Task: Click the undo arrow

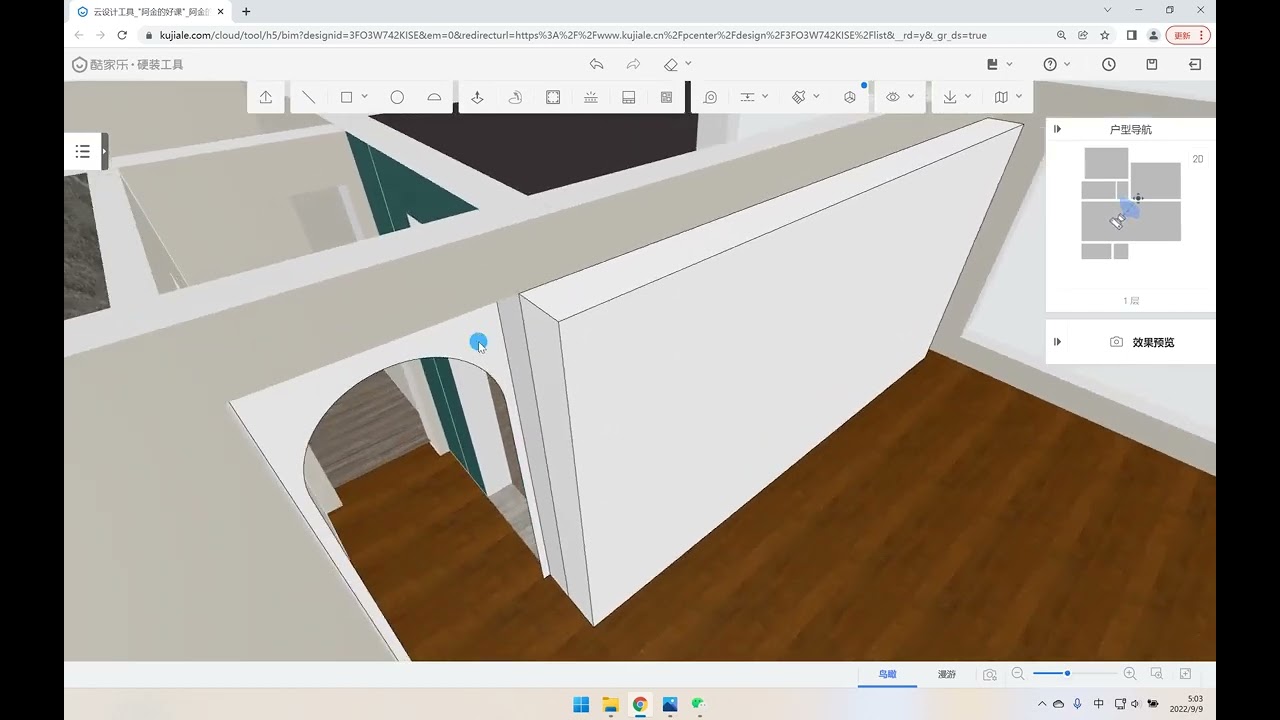Action: pos(596,64)
